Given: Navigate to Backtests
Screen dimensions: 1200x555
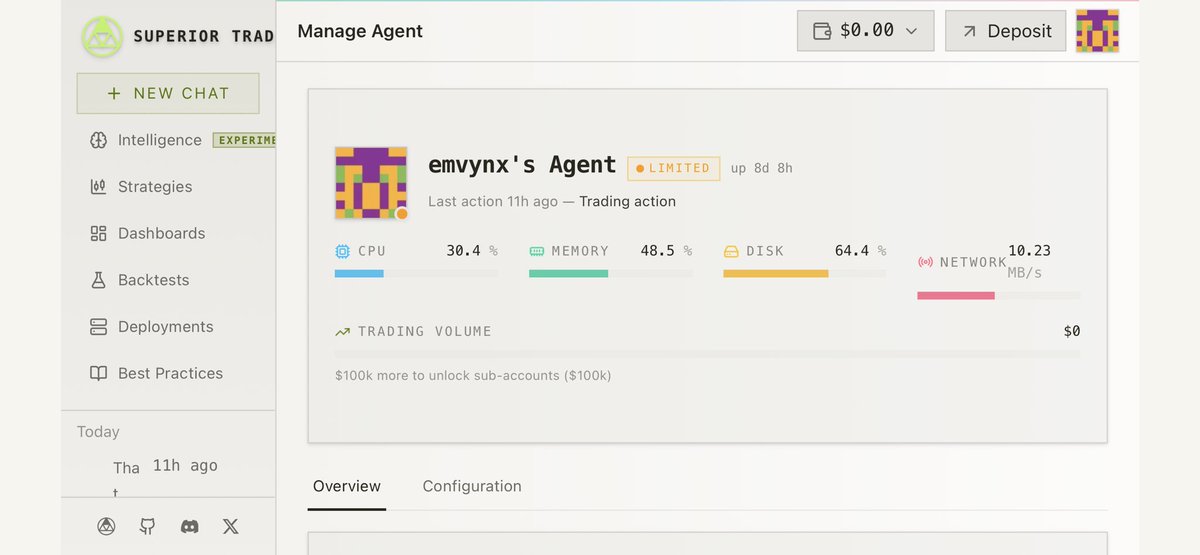Looking at the screenshot, I should click(x=153, y=280).
